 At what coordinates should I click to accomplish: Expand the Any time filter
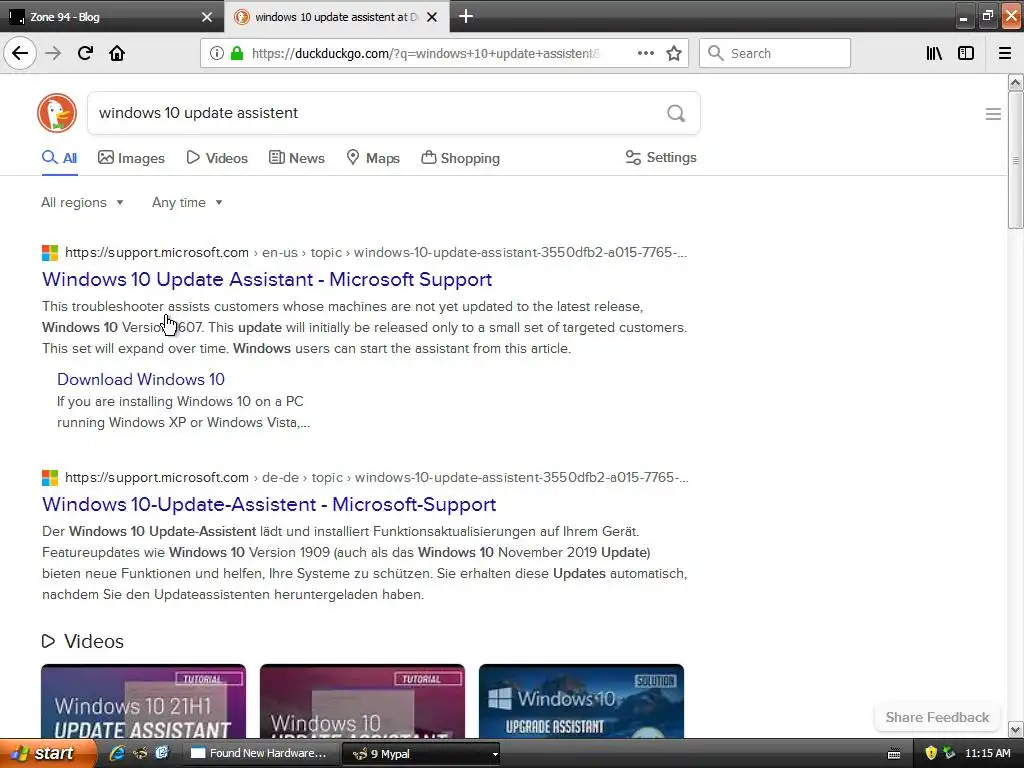(187, 202)
